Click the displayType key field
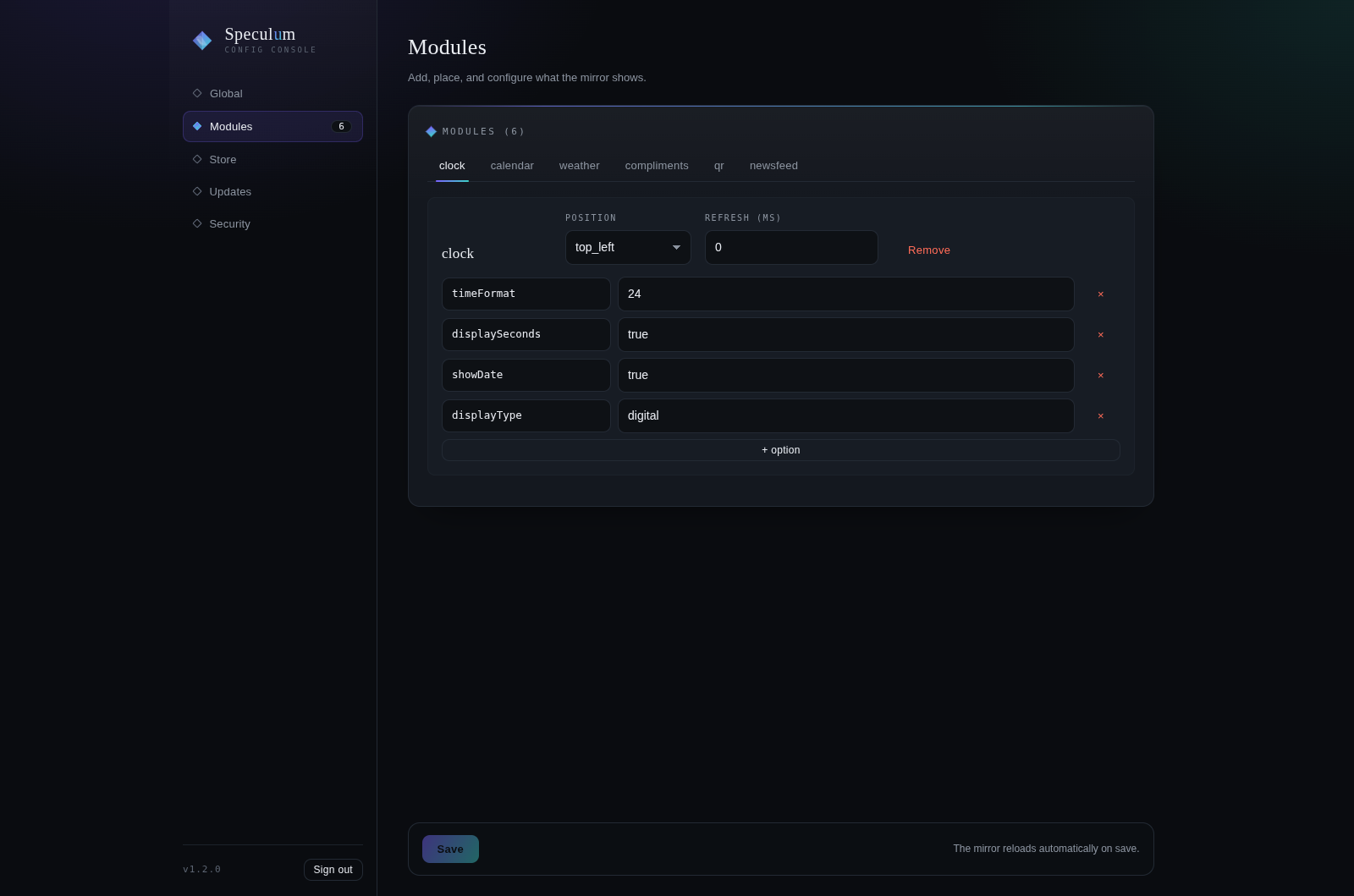This screenshot has height=896, width=1354. click(x=526, y=415)
